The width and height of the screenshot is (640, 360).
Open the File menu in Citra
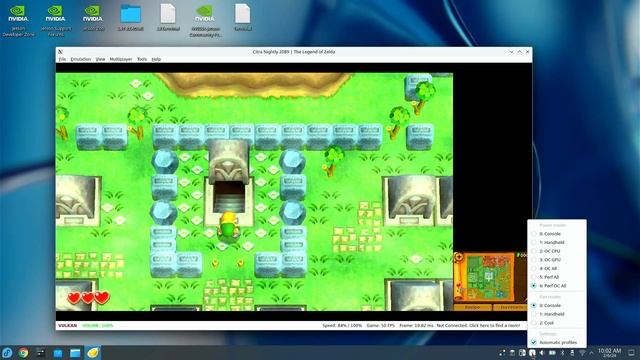click(62, 59)
